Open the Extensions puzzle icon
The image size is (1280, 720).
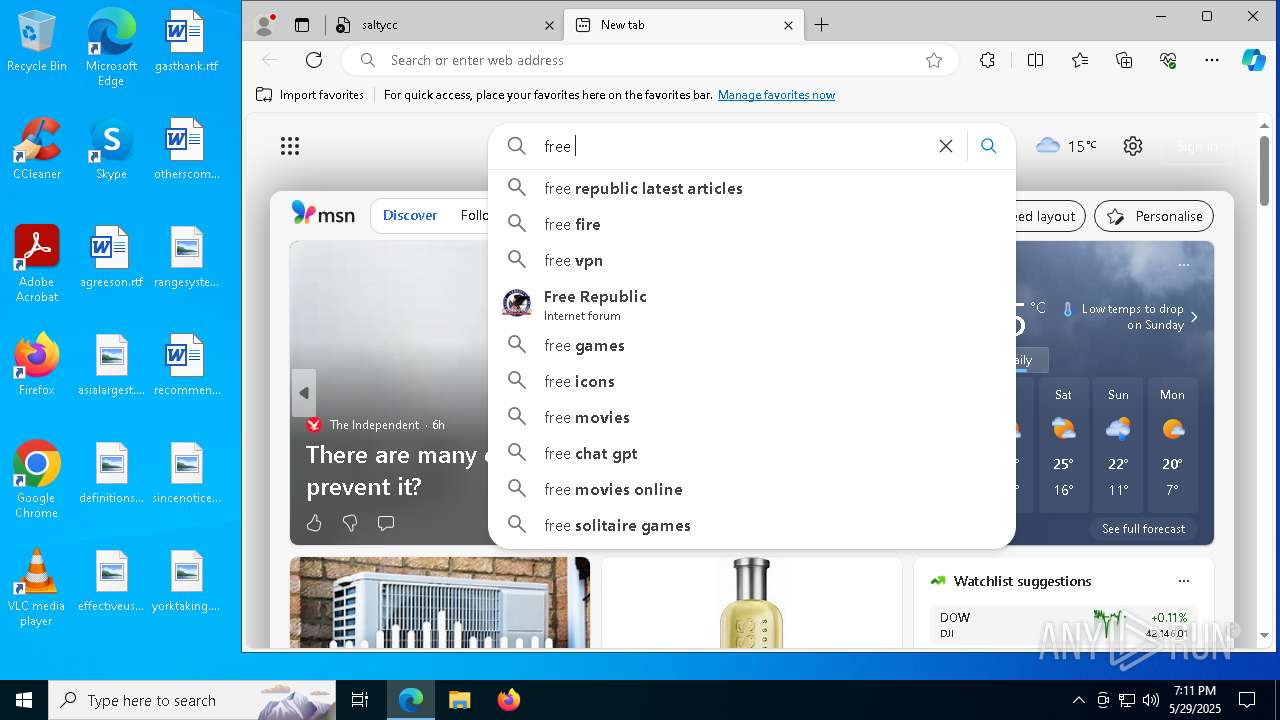point(987,60)
